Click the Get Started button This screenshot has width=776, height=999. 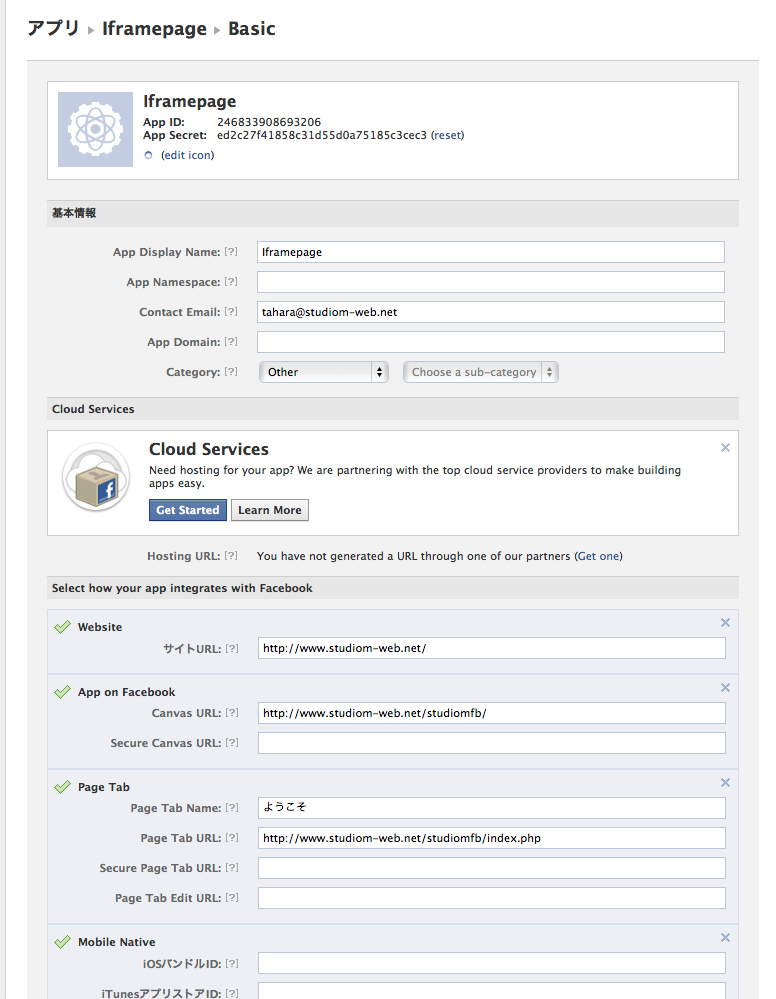click(x=188, y=510)
